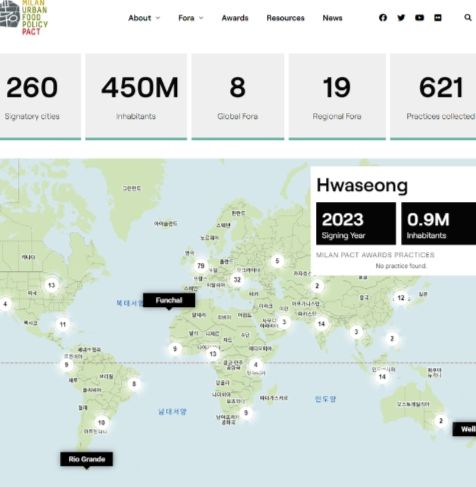Open the Facebook social icon
476x487 pixels.
383,18
